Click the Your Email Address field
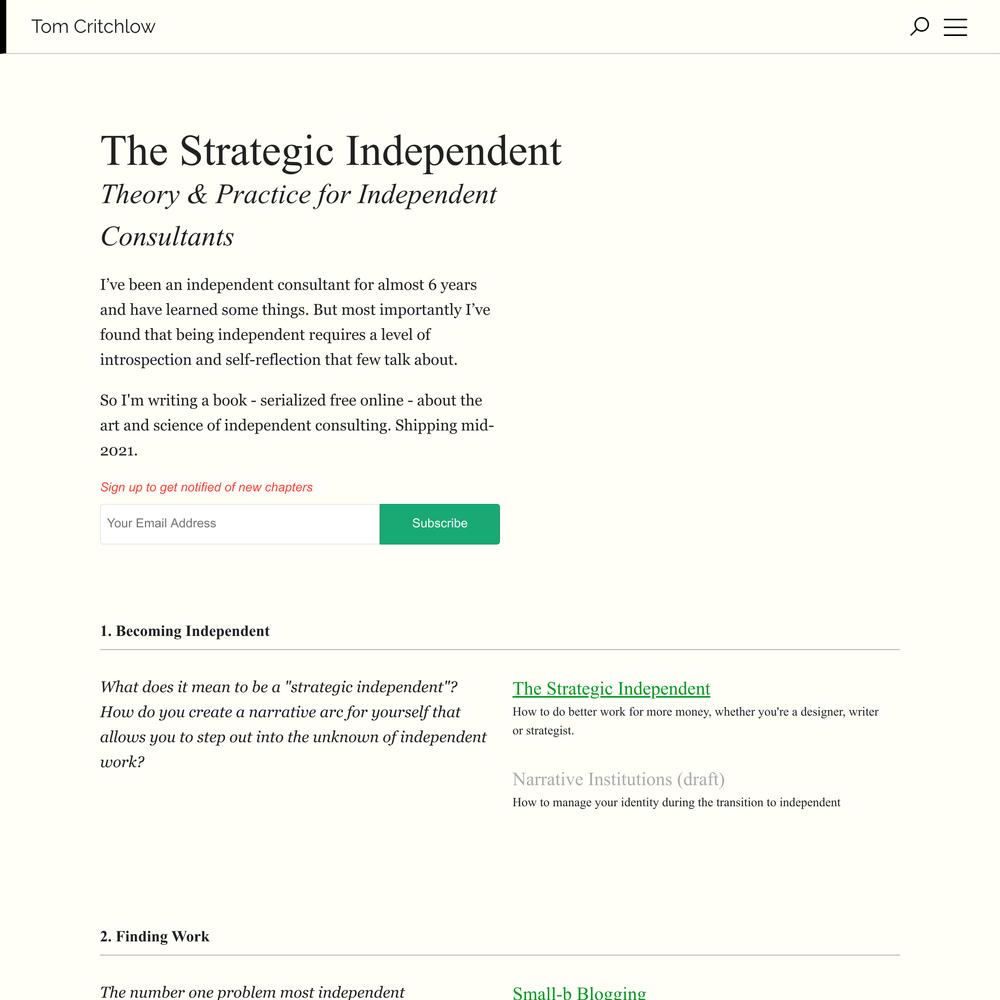This screenshot has width=1000, height=1000. (x=240, y=524)
